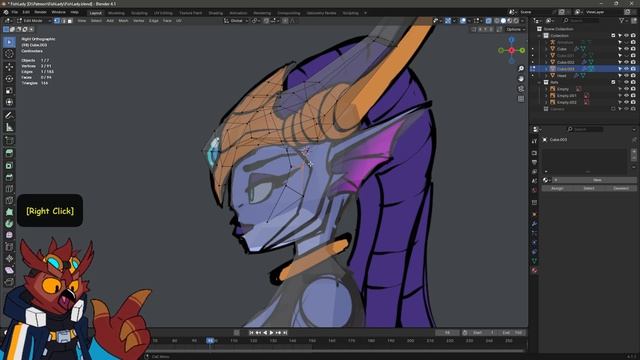Screen dimensions: 640x360
Task: Select the Knife tool
Action: (9, 200)
